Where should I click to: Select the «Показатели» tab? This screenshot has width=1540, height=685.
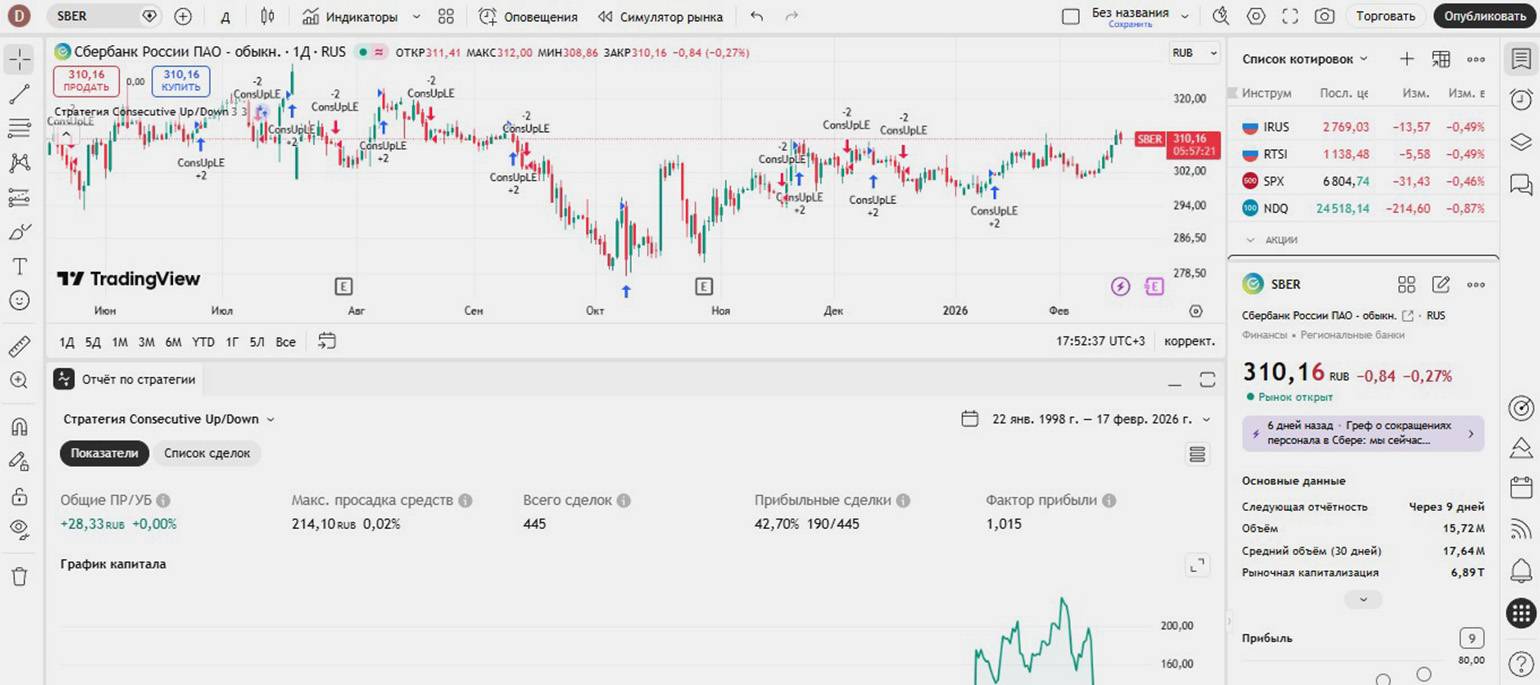click(x=104, y=453)
